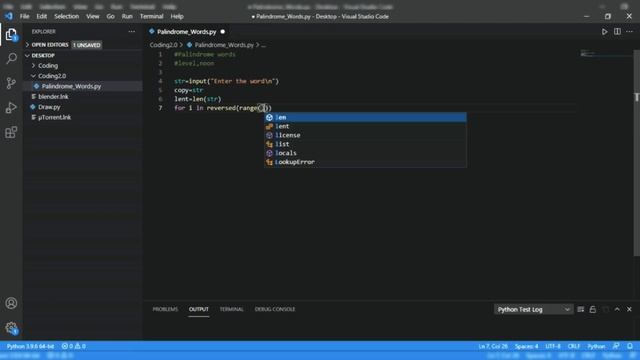Close the bottom panel
Viewport: 640px width, 360px height.
pyautogui.click(x=629, y=309)
